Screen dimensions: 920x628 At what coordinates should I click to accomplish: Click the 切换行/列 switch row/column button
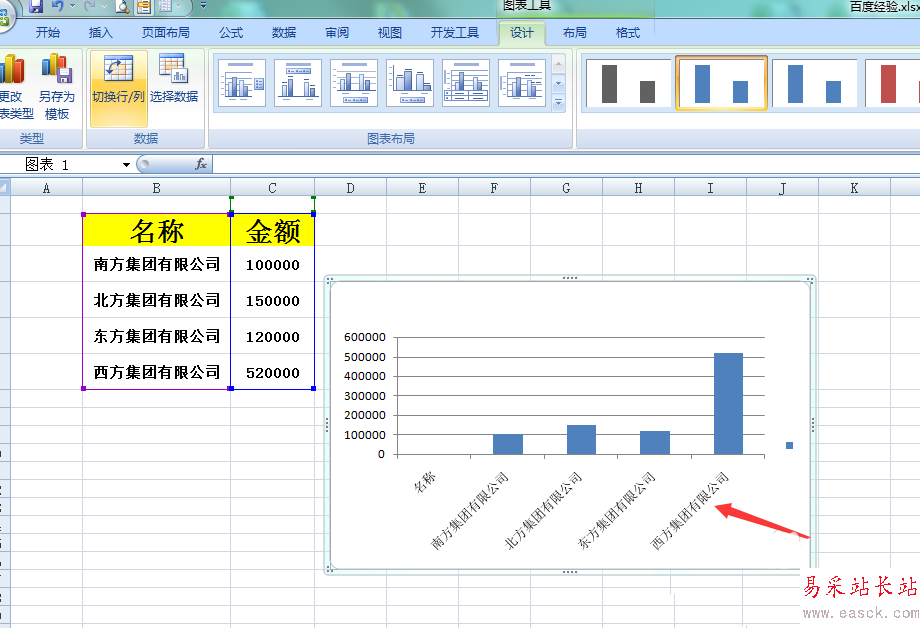click(119, 88)
